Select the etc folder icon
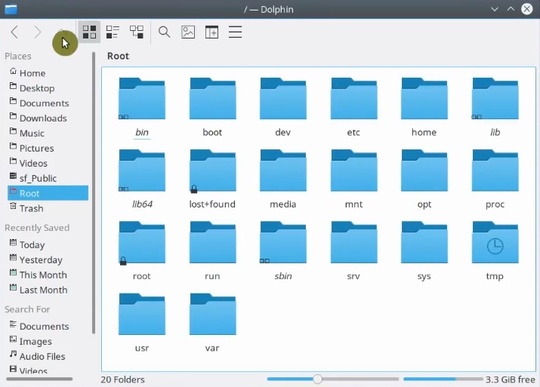The width and height of the screenshot is (540, 387). (x=354, y=99)
